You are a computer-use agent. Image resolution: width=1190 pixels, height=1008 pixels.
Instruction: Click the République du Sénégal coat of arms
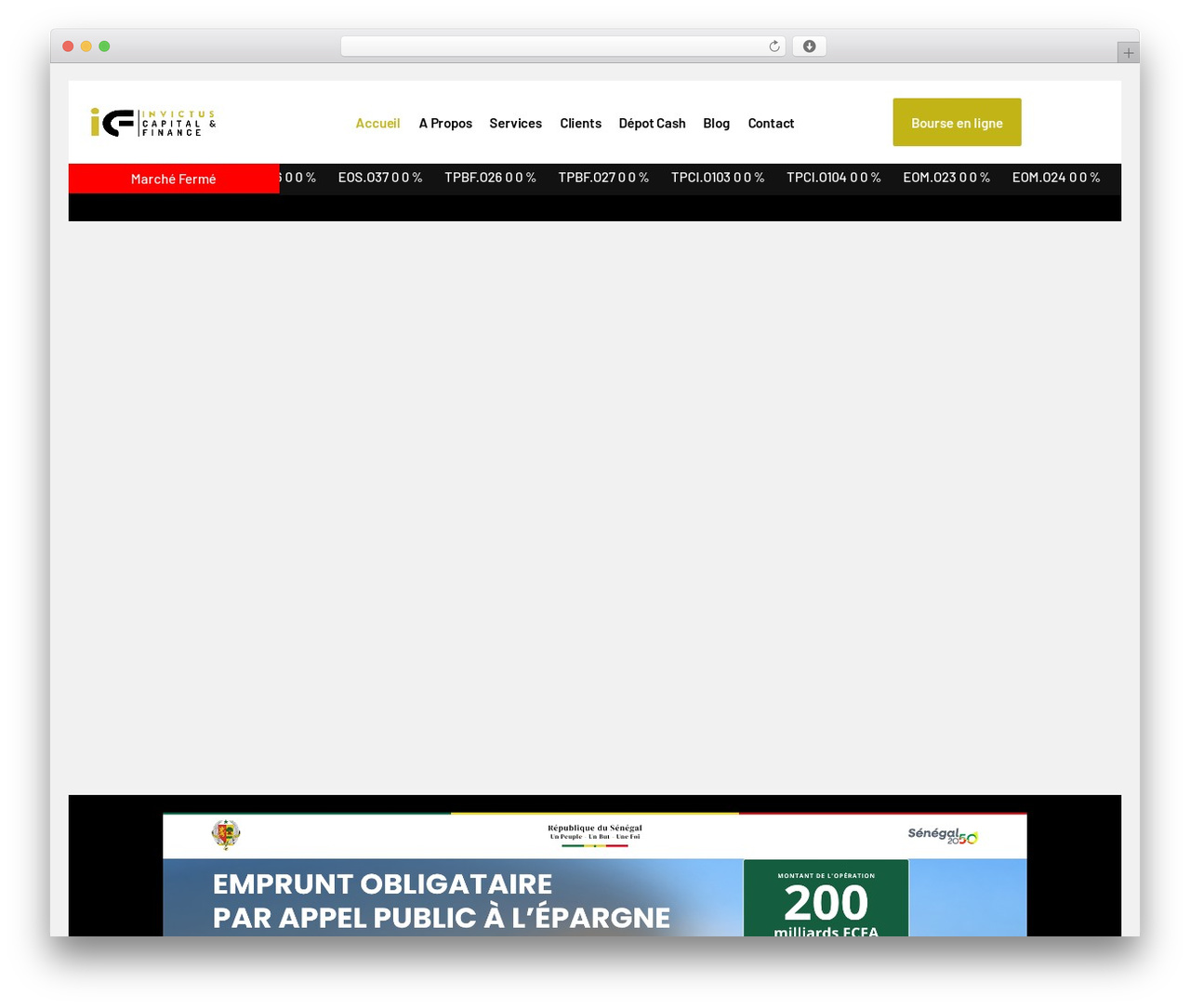point(226,834)
